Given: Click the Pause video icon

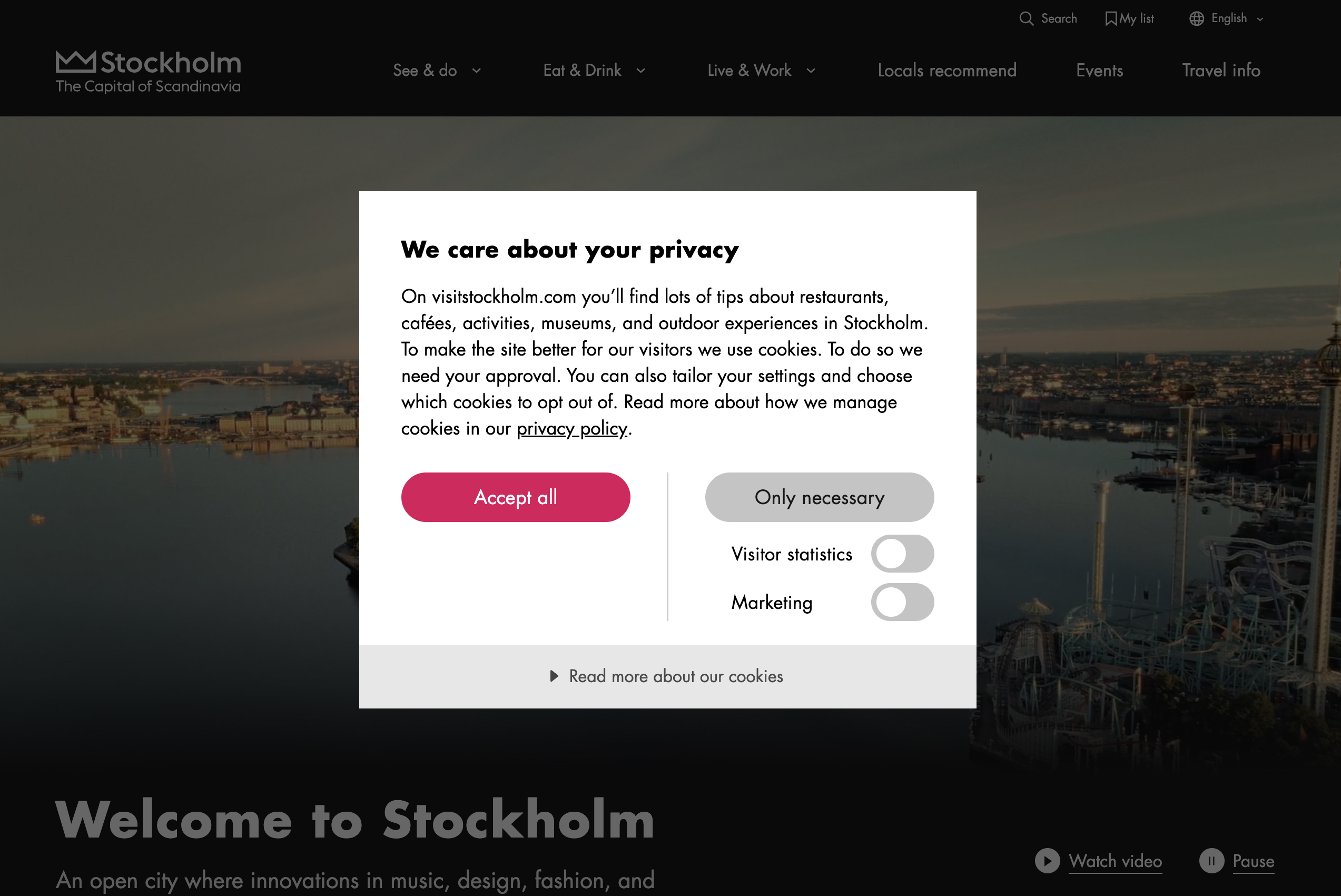Looking at the screenshot, I should coord(1211,861).
